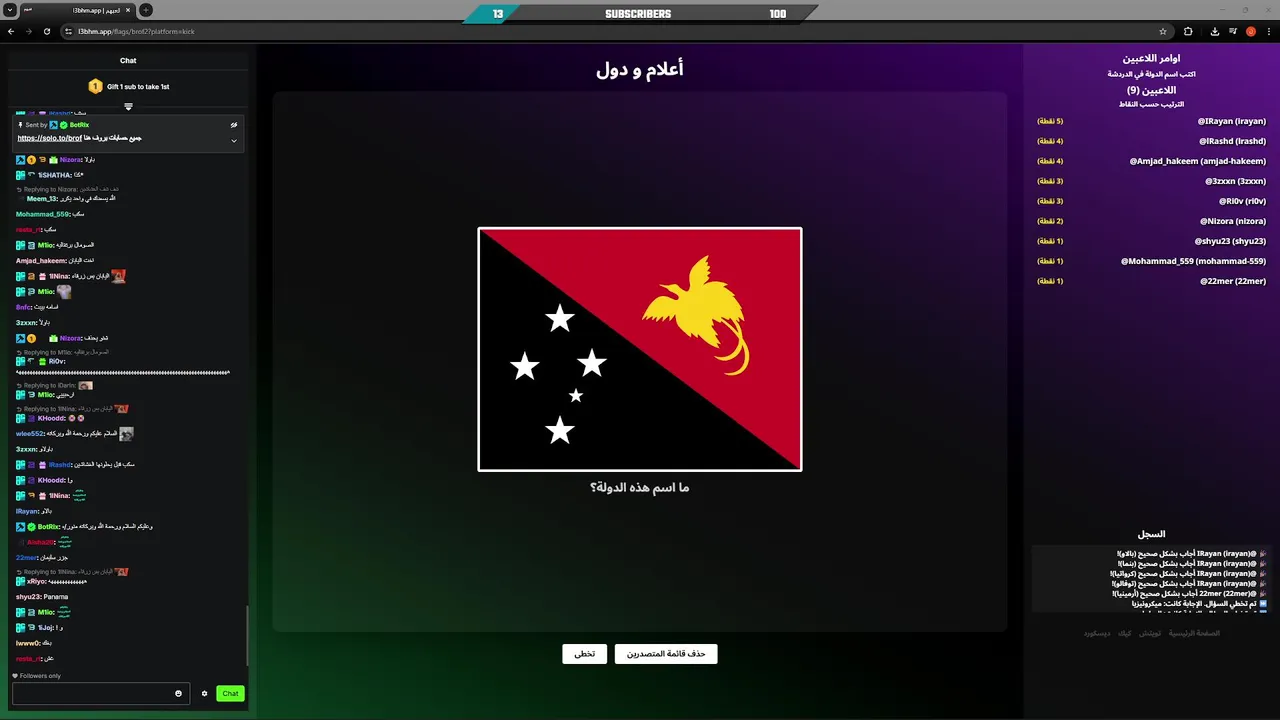The width and height of the screenshot is (1280, 720).
Task: Open كيك footer link
Action: pyautogui.click(x=1125, y=633)
